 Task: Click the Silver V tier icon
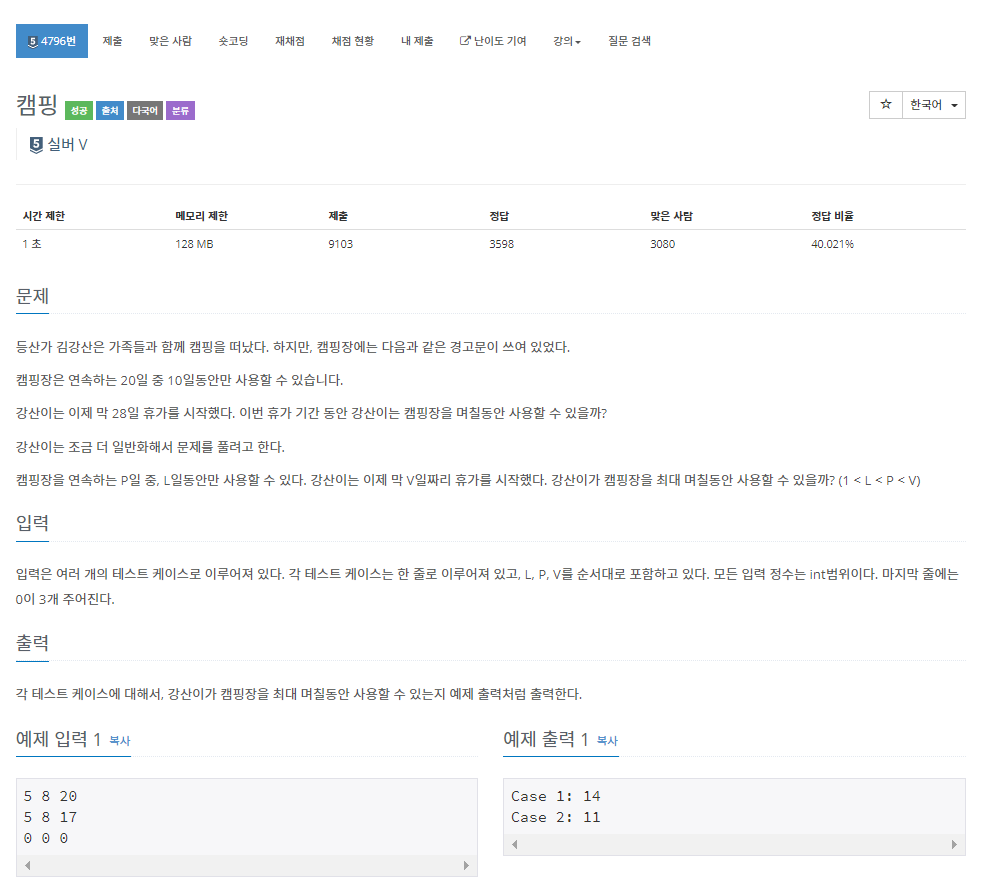(36, 145)
